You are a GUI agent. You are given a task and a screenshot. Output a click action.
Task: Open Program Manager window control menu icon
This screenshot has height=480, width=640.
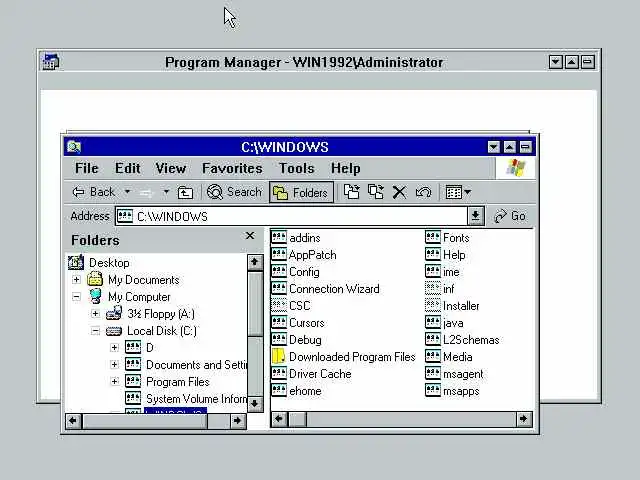(51, 62)
